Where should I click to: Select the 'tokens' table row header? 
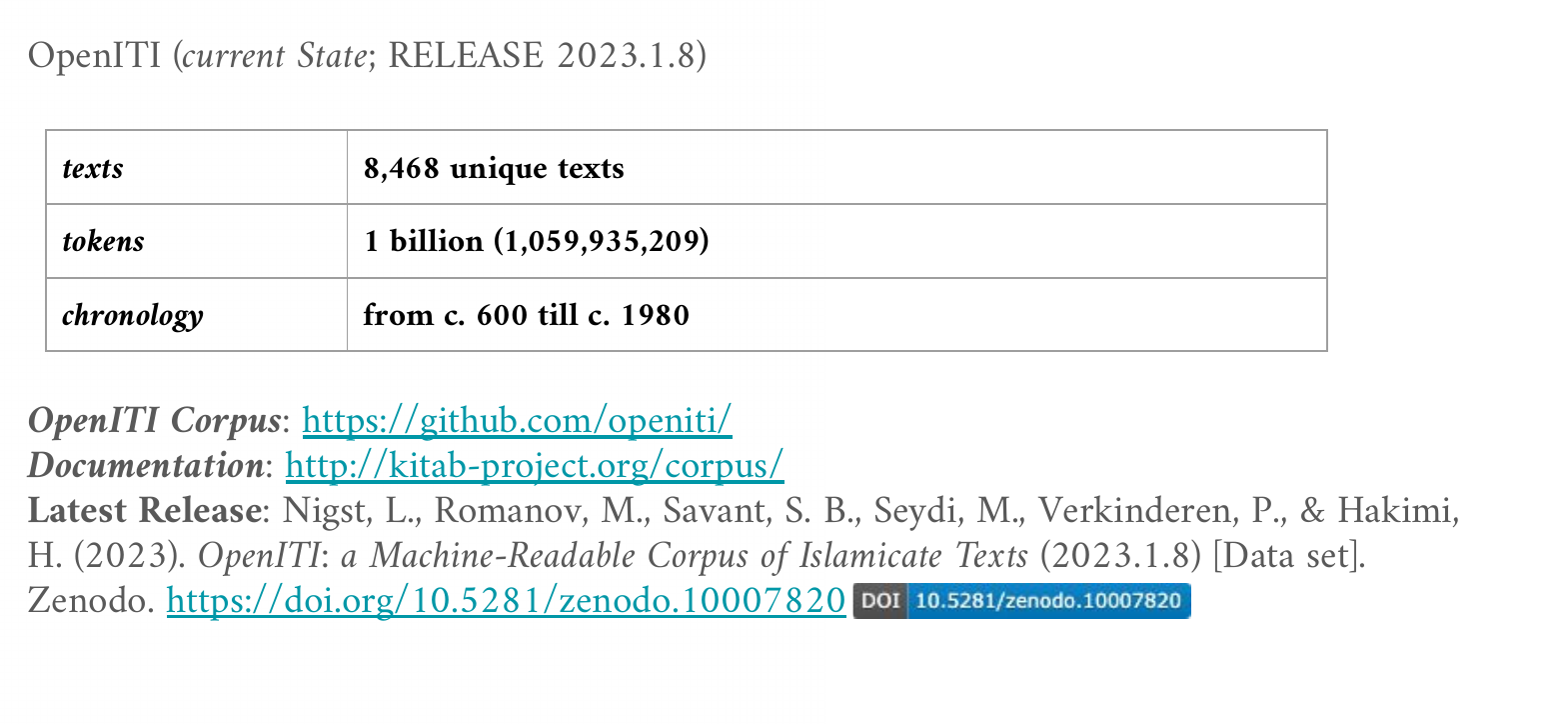tap(196, 241)
